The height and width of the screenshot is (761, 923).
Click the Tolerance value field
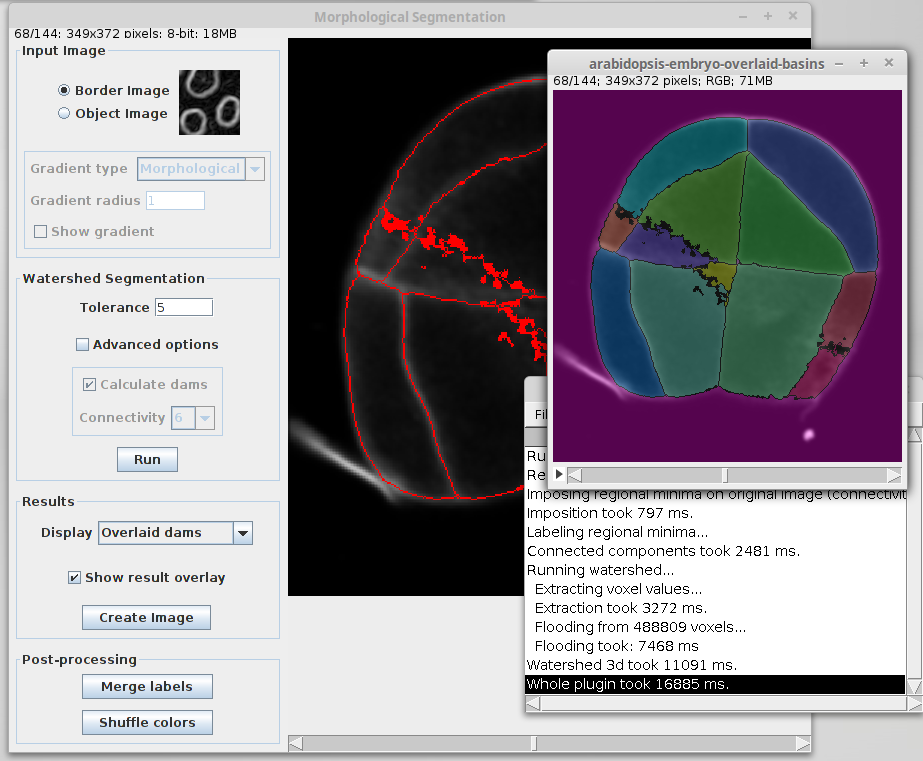coord(184,307)
